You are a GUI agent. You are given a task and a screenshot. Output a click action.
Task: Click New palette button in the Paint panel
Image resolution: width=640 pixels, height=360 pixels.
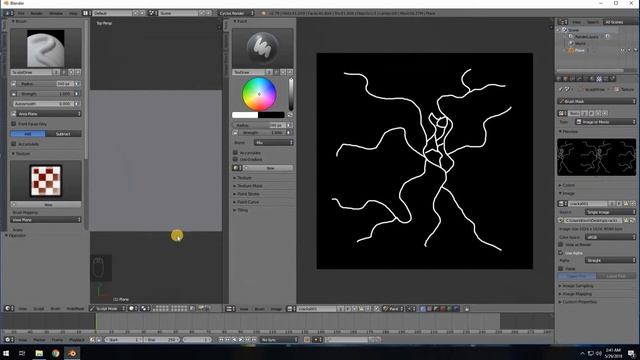[269, 168]
